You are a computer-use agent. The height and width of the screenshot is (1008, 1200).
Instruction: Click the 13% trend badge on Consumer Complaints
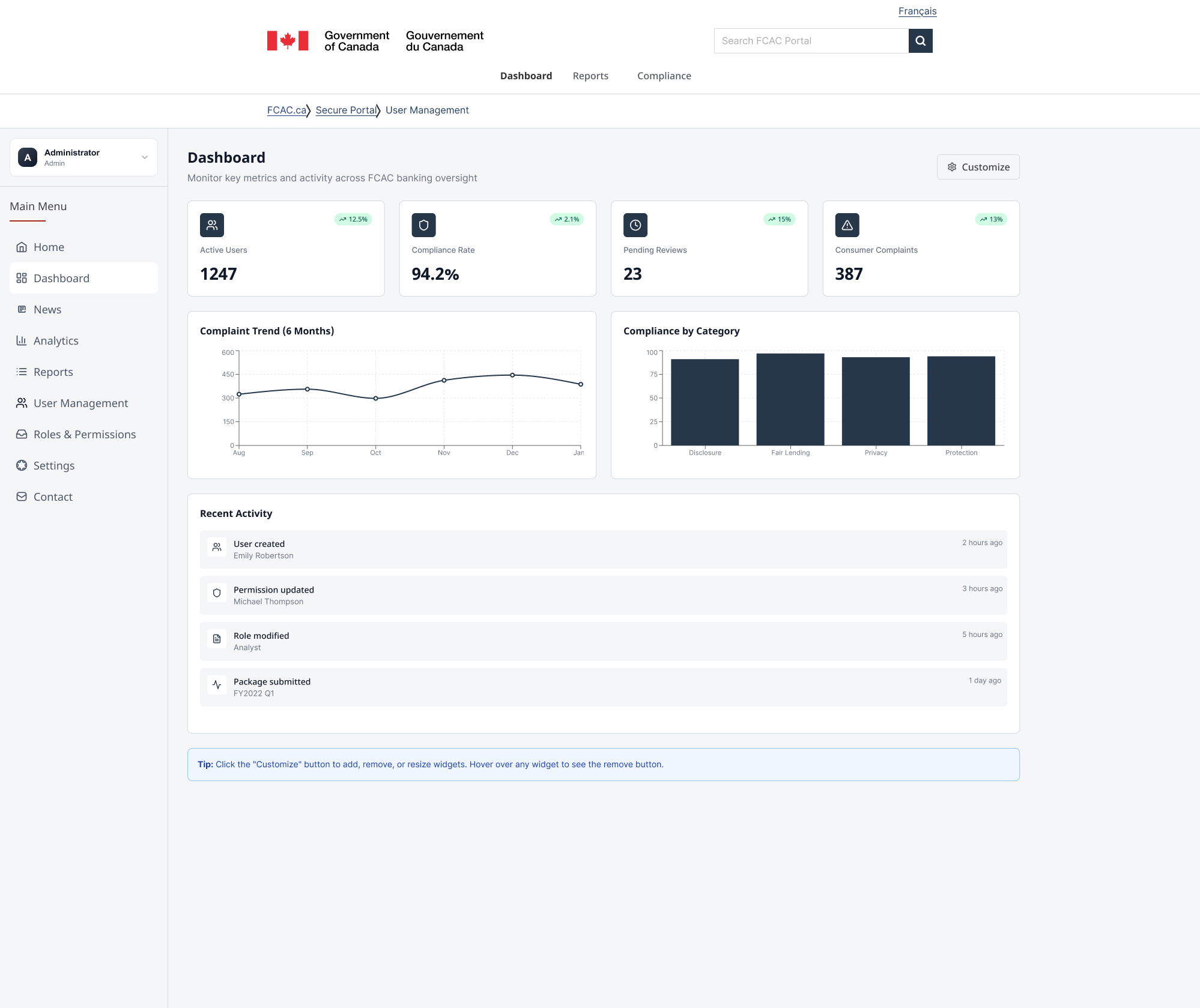point(991,219)
